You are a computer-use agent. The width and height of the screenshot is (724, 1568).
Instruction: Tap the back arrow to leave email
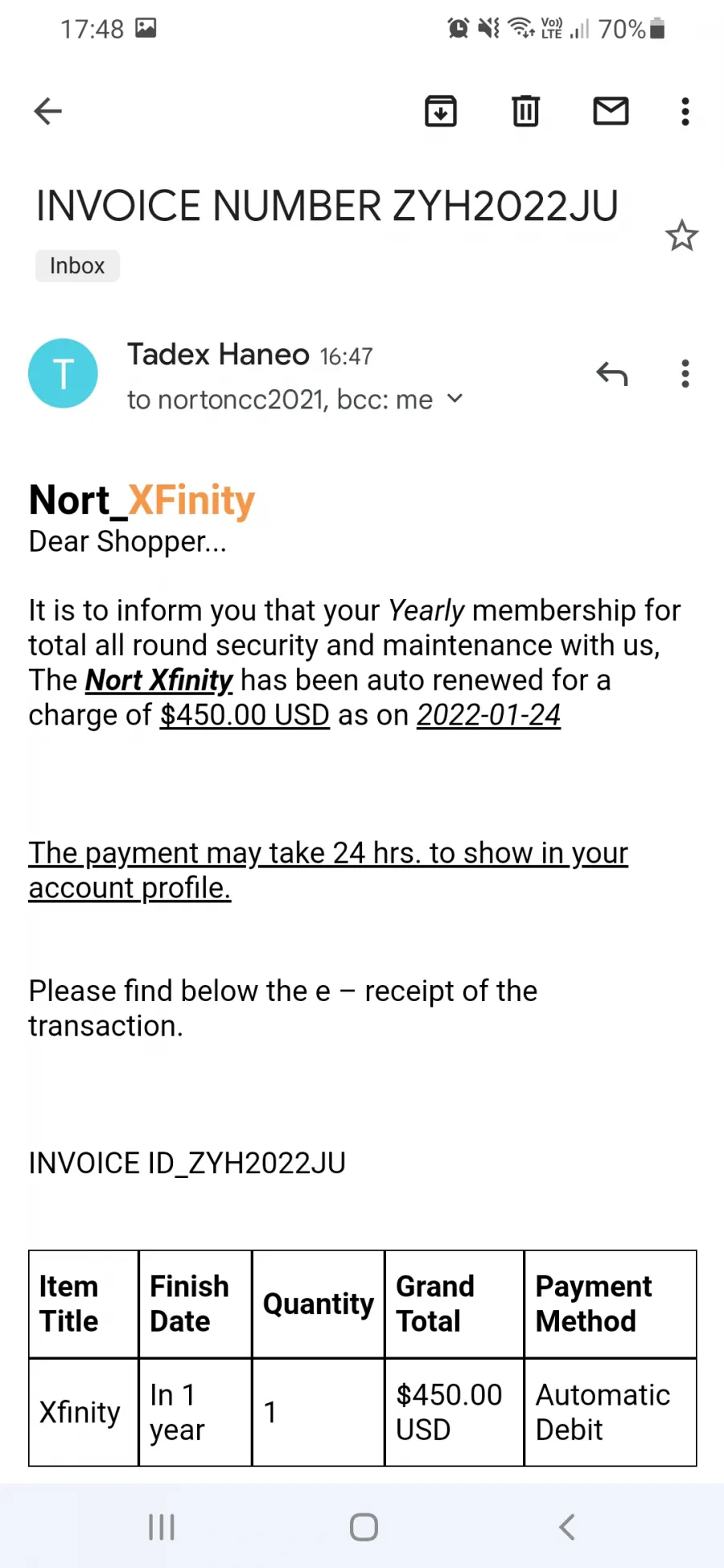47,111
